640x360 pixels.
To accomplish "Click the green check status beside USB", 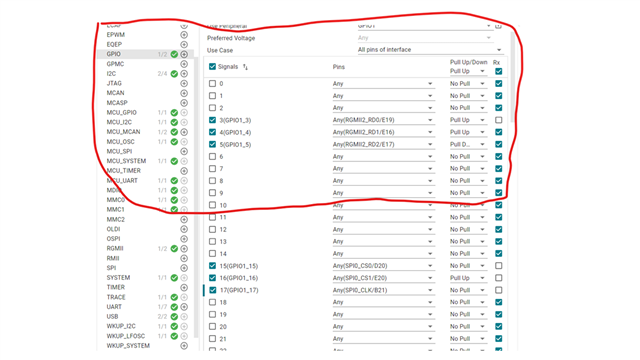I will (174, 316).
